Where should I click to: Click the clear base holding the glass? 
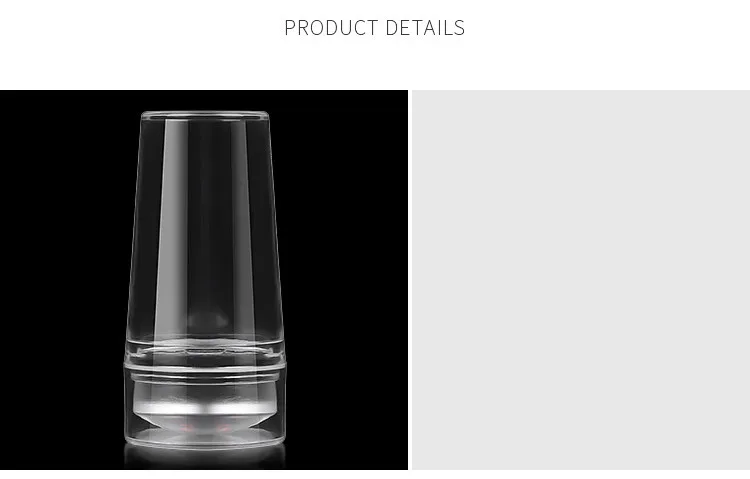pyautogui.click(x=205, y=407)
